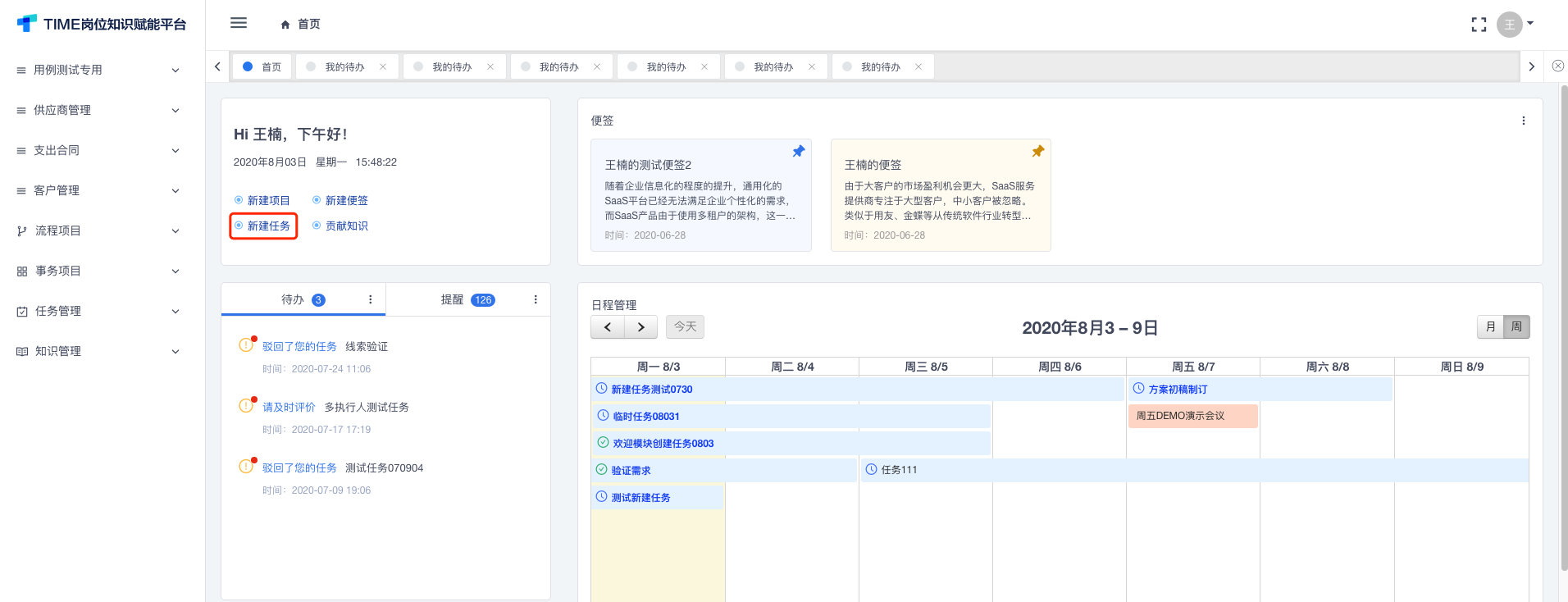This screenshot has height=602, width=1568.
Task: Open 驳回了您的任务 线索验证 item
Action: [325, 347]
